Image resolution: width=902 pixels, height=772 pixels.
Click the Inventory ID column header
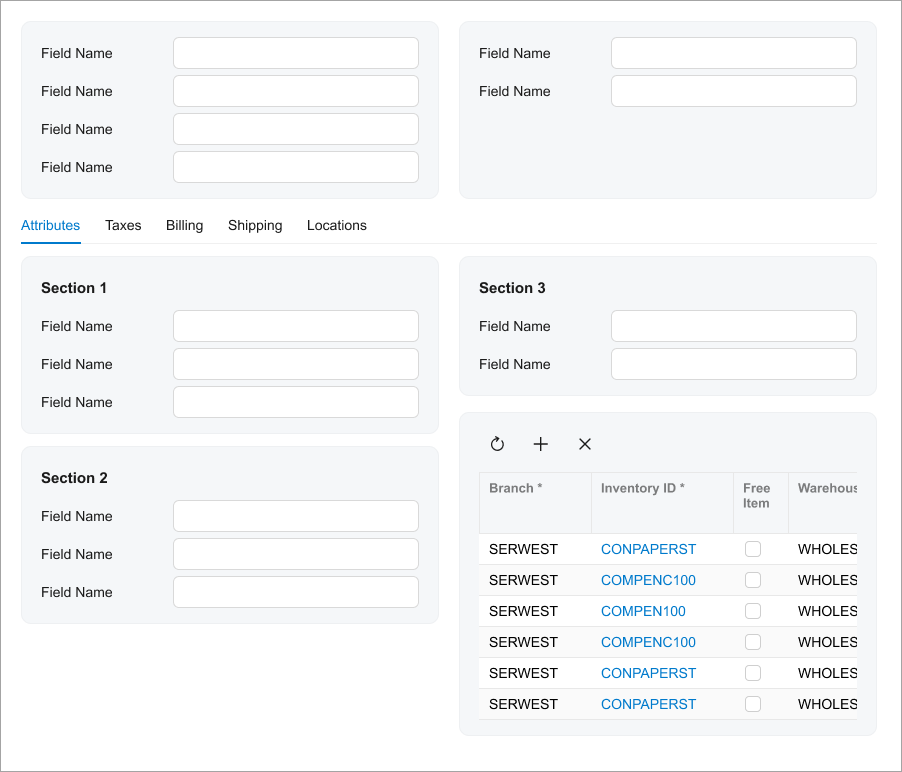pyautogui.click(x=643, y=489)
